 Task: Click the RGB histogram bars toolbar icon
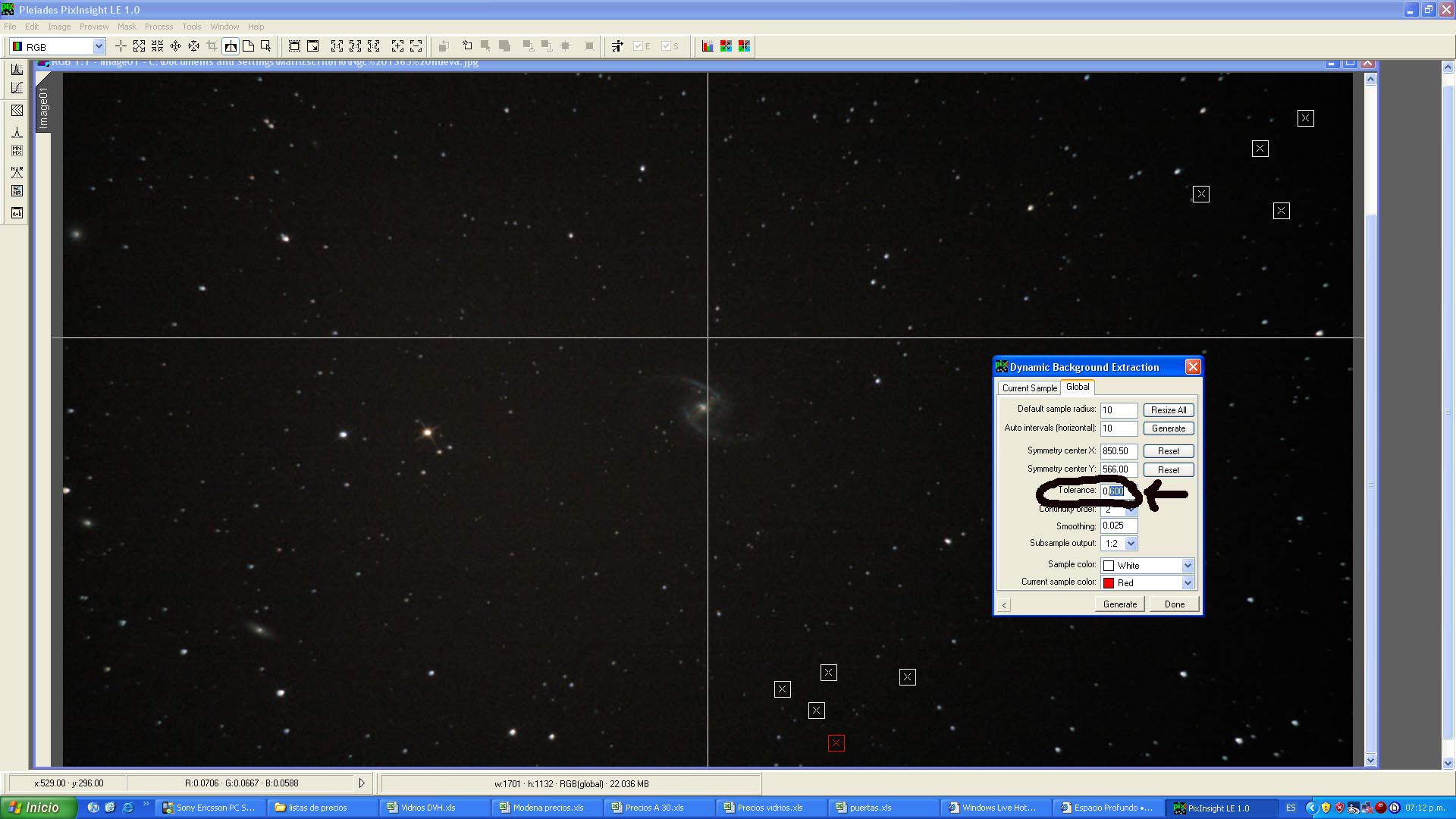708,46
